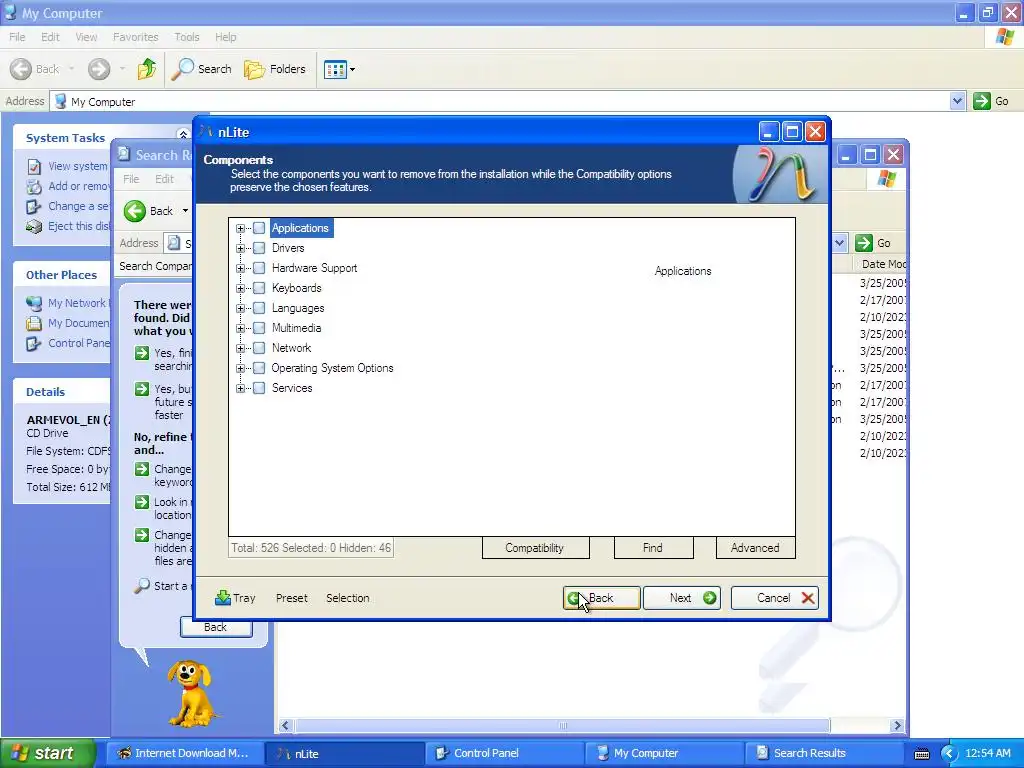Tick the Network checkbox

pyautogui.click(x=259, y=348)
